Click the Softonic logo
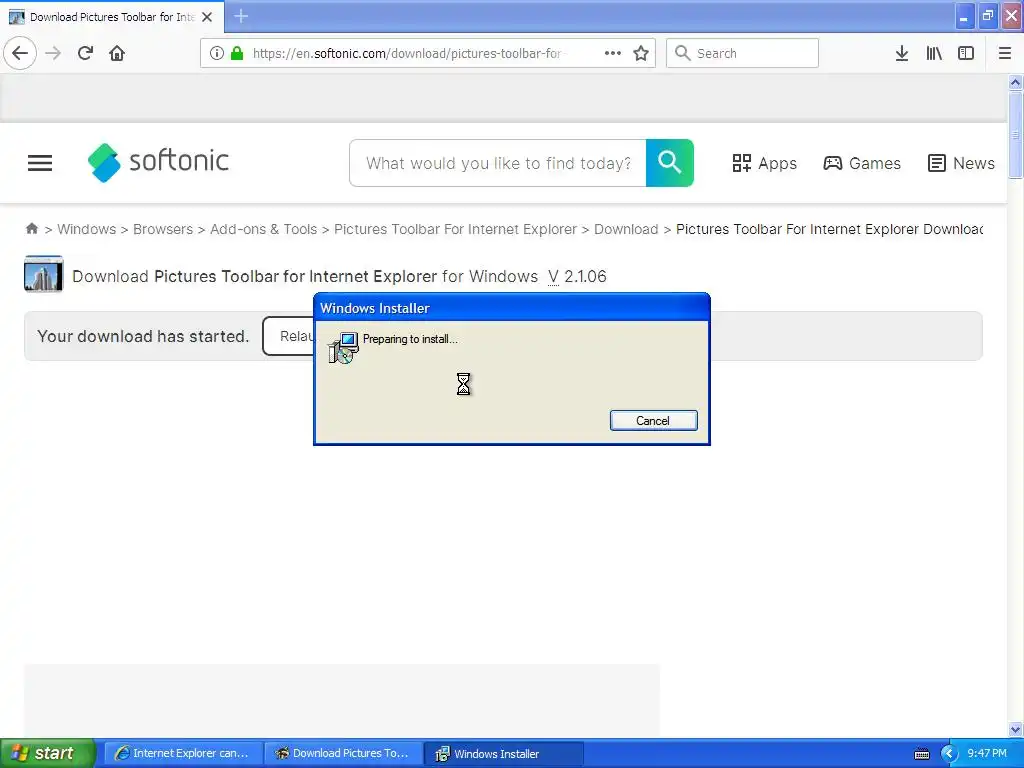Screen dimensions: 1024x768 [x=158, y=162]
